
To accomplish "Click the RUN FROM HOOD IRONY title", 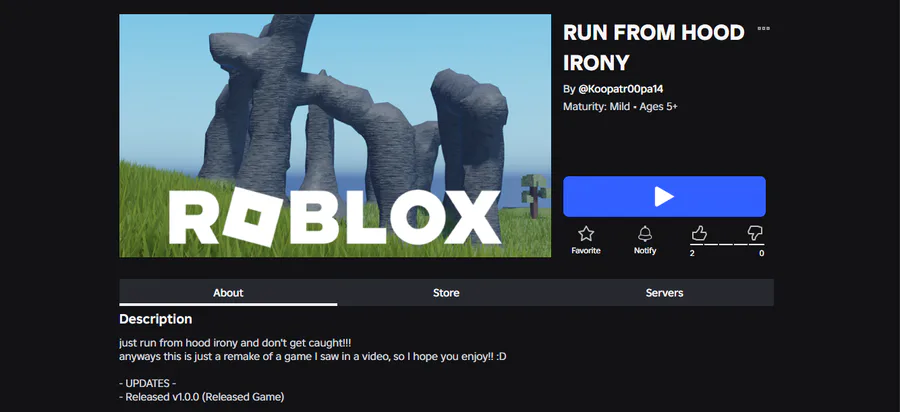I will point(654,48).
